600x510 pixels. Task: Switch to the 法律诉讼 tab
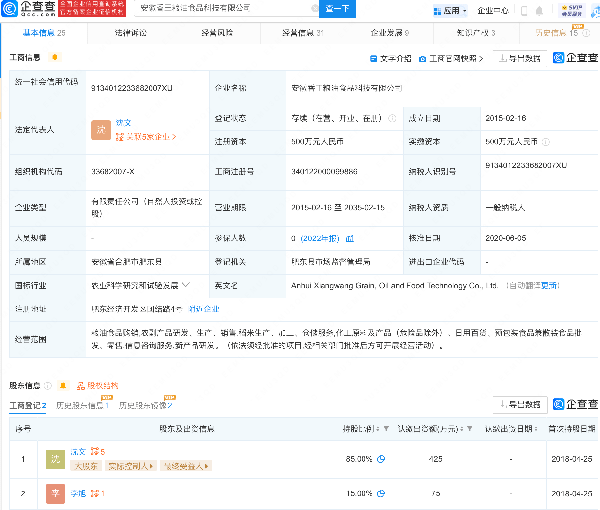tap(130, 33)
